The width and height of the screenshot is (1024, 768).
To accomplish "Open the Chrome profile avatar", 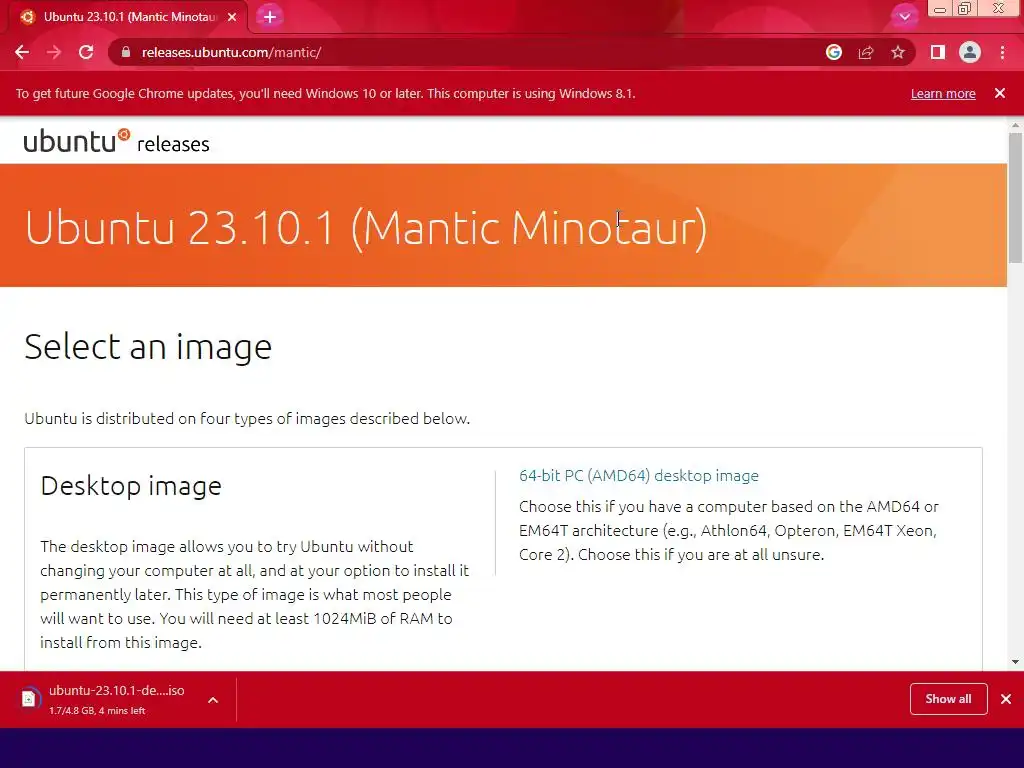I will (x=970, y=52).
